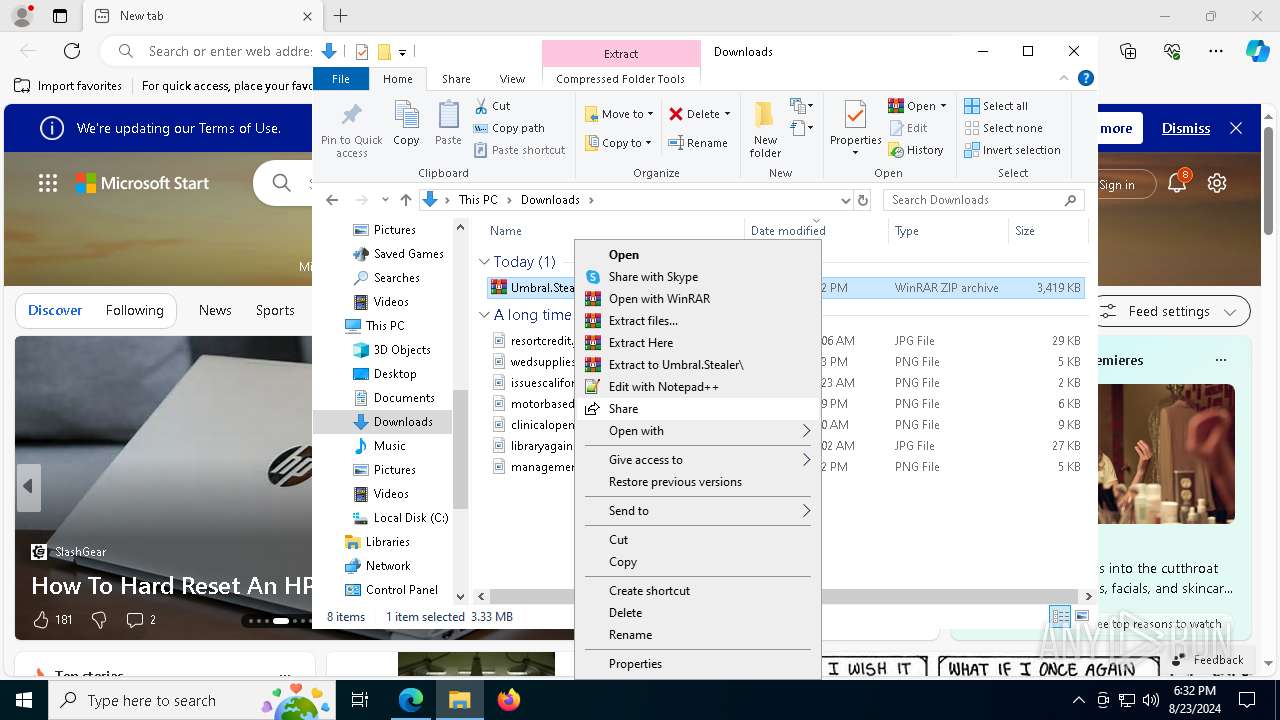Viewport: 1280px width, 720px height.
Task: Choose Extract Here from context menu
Action: [x=698, y=343]
